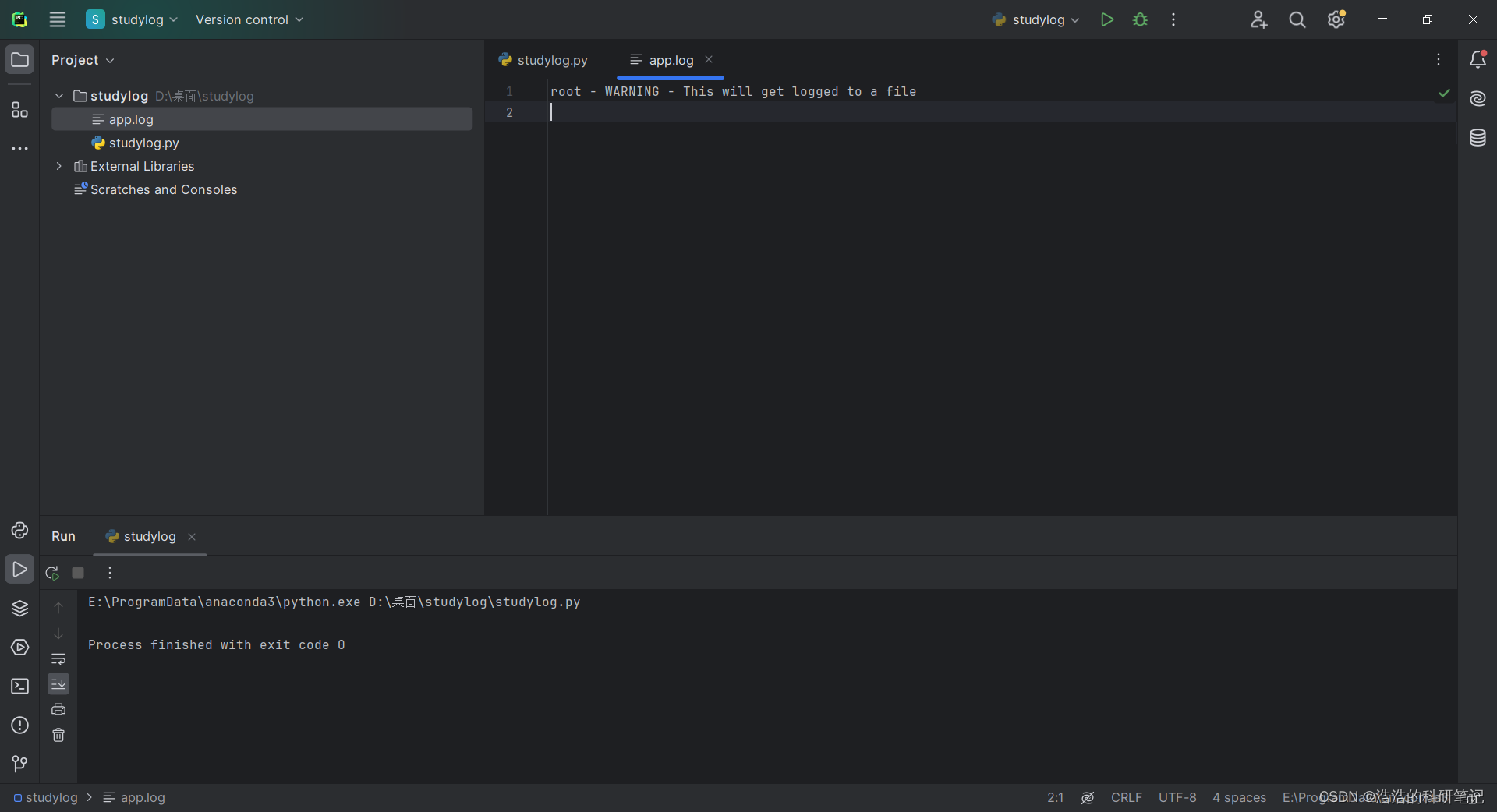The image size is (1497, 812).
Task: Expand External Libraries node
Action: click(59, 166)
